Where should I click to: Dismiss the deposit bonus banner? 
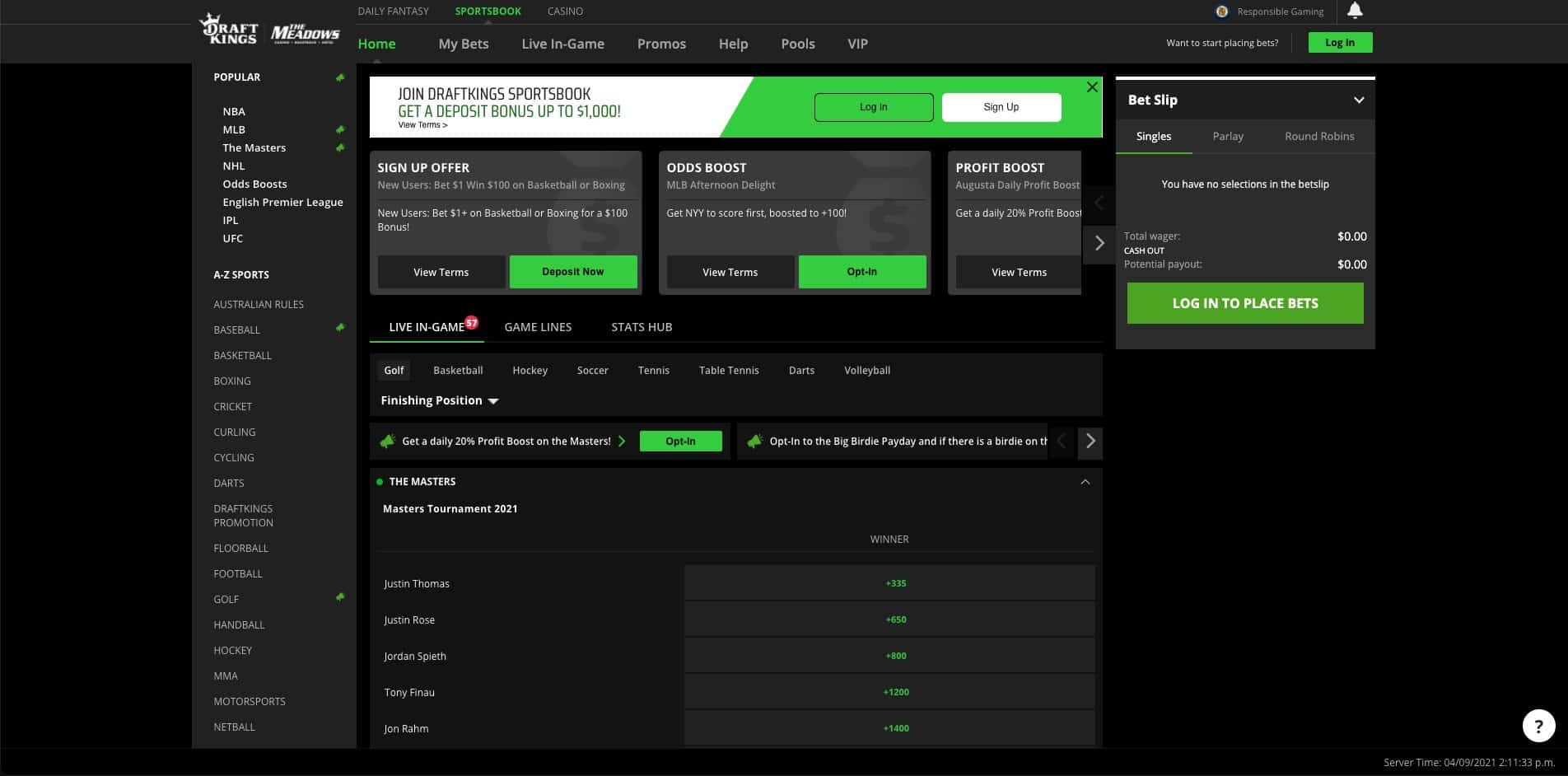coord(1092,86)
